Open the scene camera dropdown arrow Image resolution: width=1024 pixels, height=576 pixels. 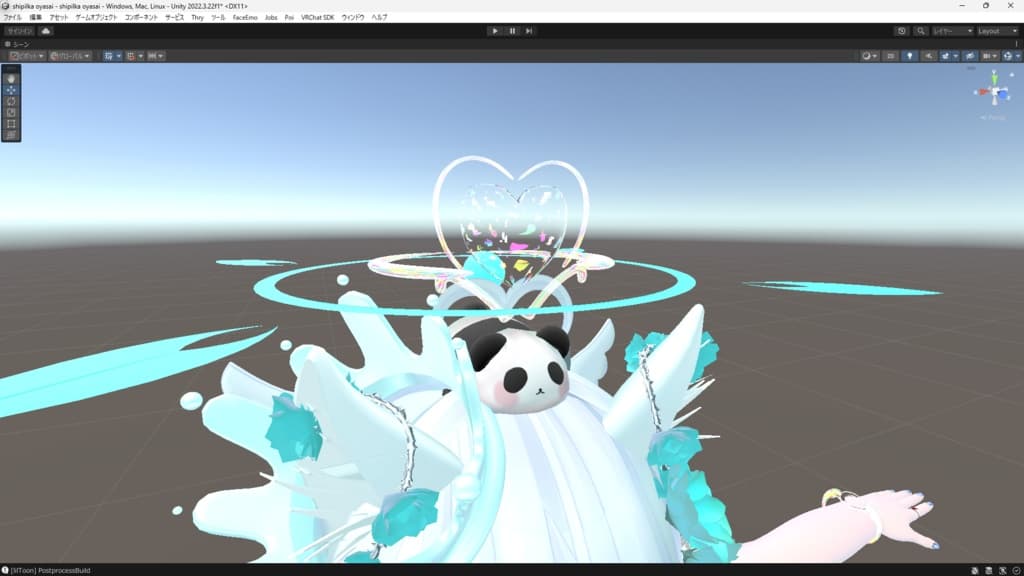[995, 56]
